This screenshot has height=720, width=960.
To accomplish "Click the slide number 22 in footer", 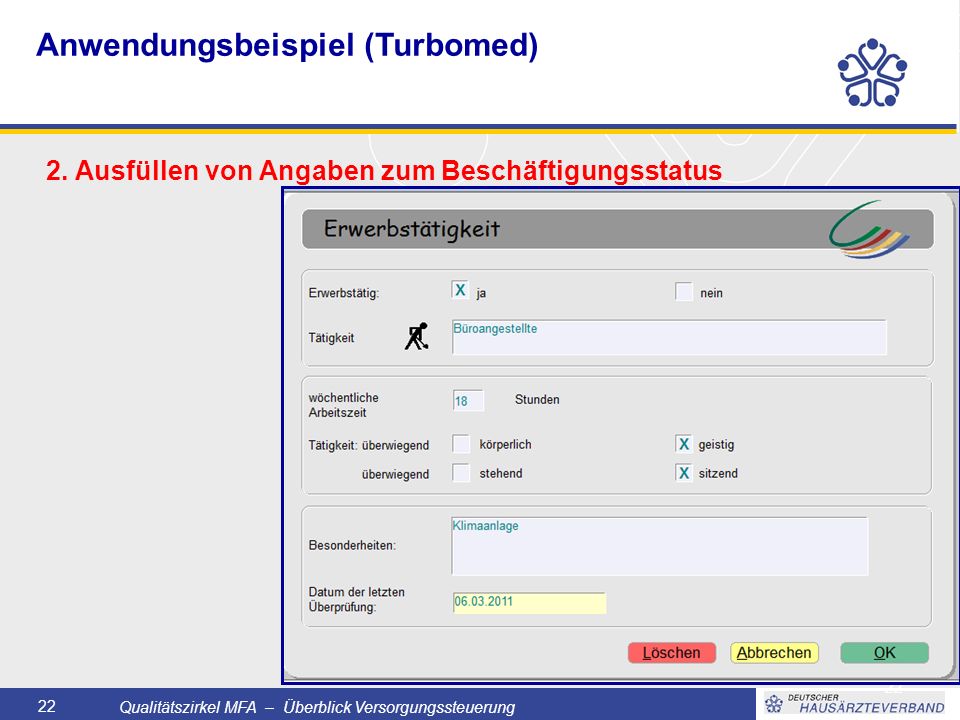I will [x=47, y=706].
